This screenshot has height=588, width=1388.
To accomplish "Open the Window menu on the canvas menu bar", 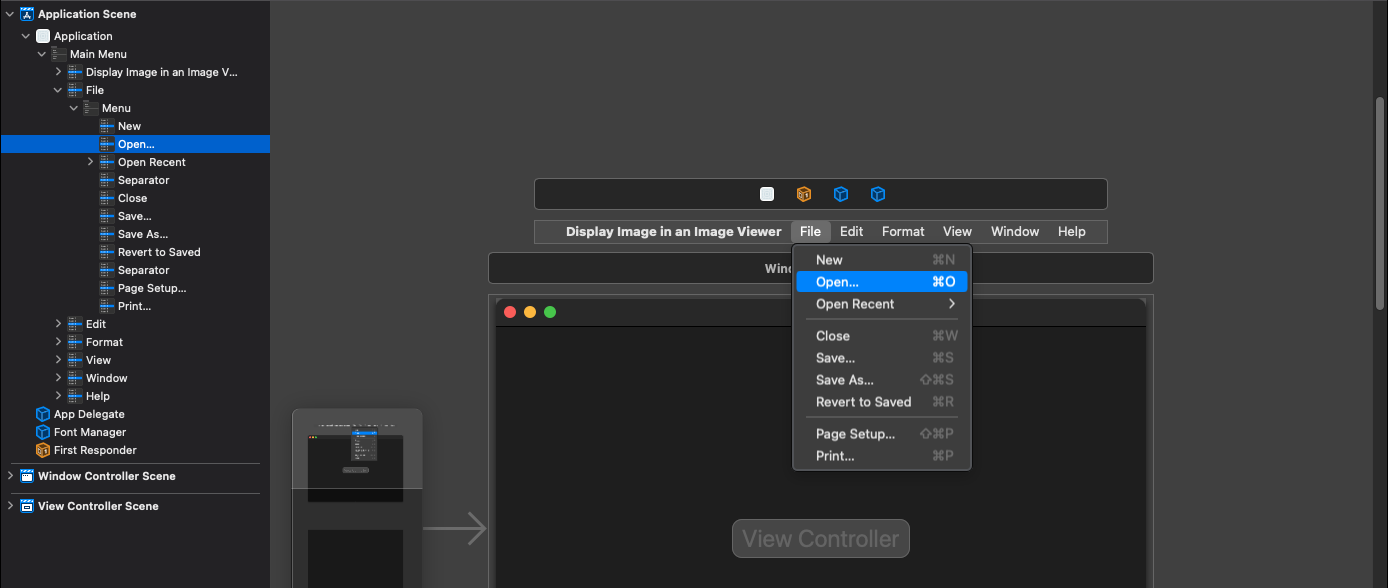I will pos(1015,231).
